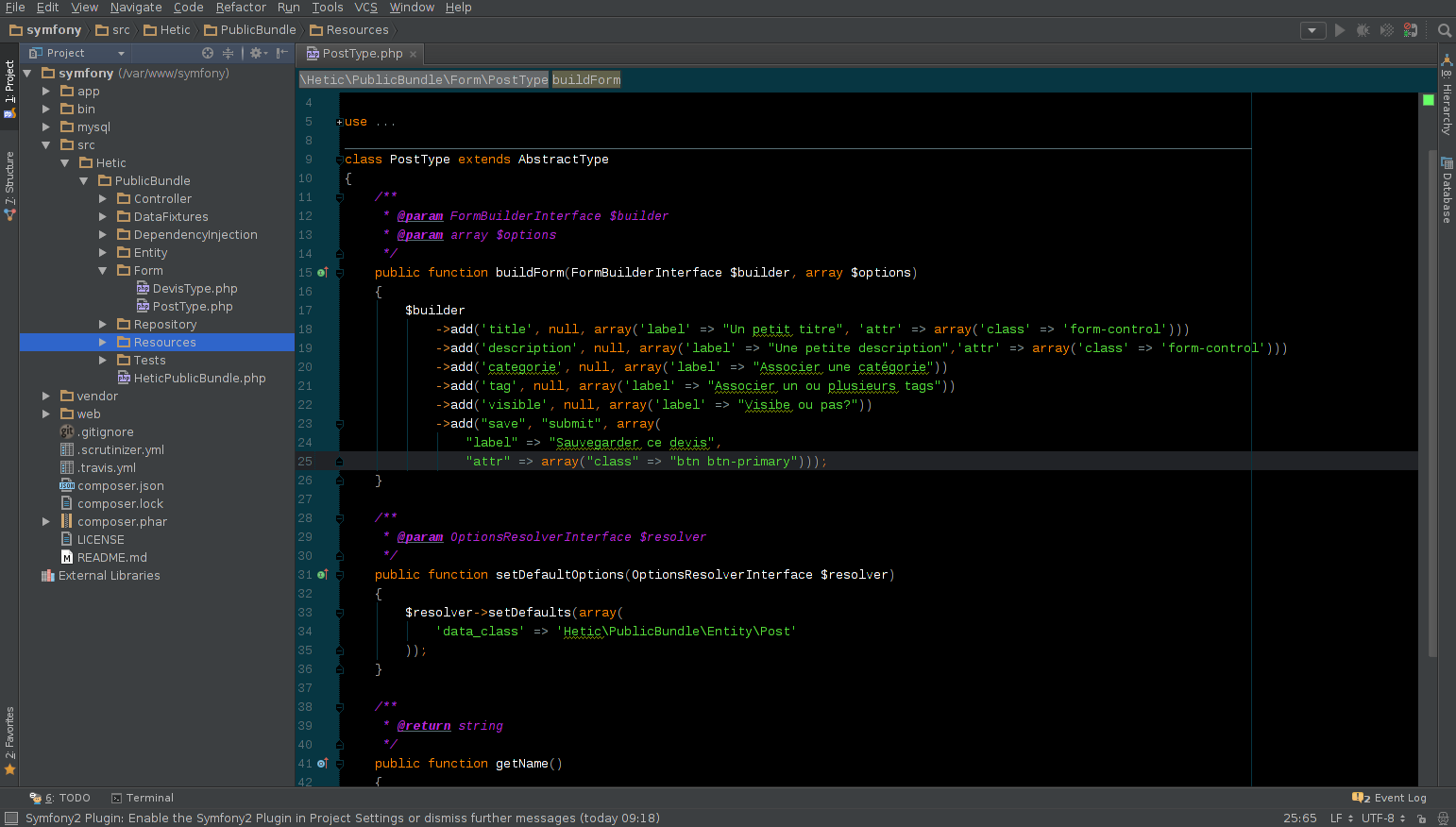Toggle the 1: Project side tab
Viewport: 1456px width, 827px height.
[x=9, y=89]
